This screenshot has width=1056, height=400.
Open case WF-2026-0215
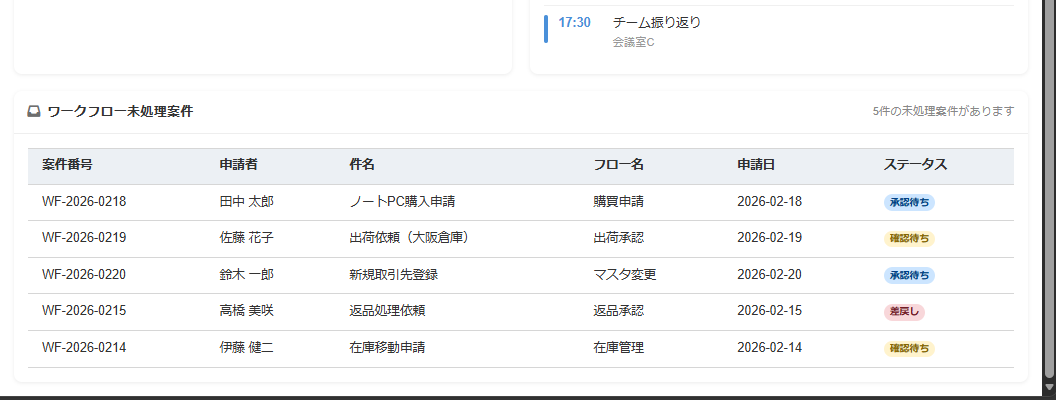click(84, 312)
